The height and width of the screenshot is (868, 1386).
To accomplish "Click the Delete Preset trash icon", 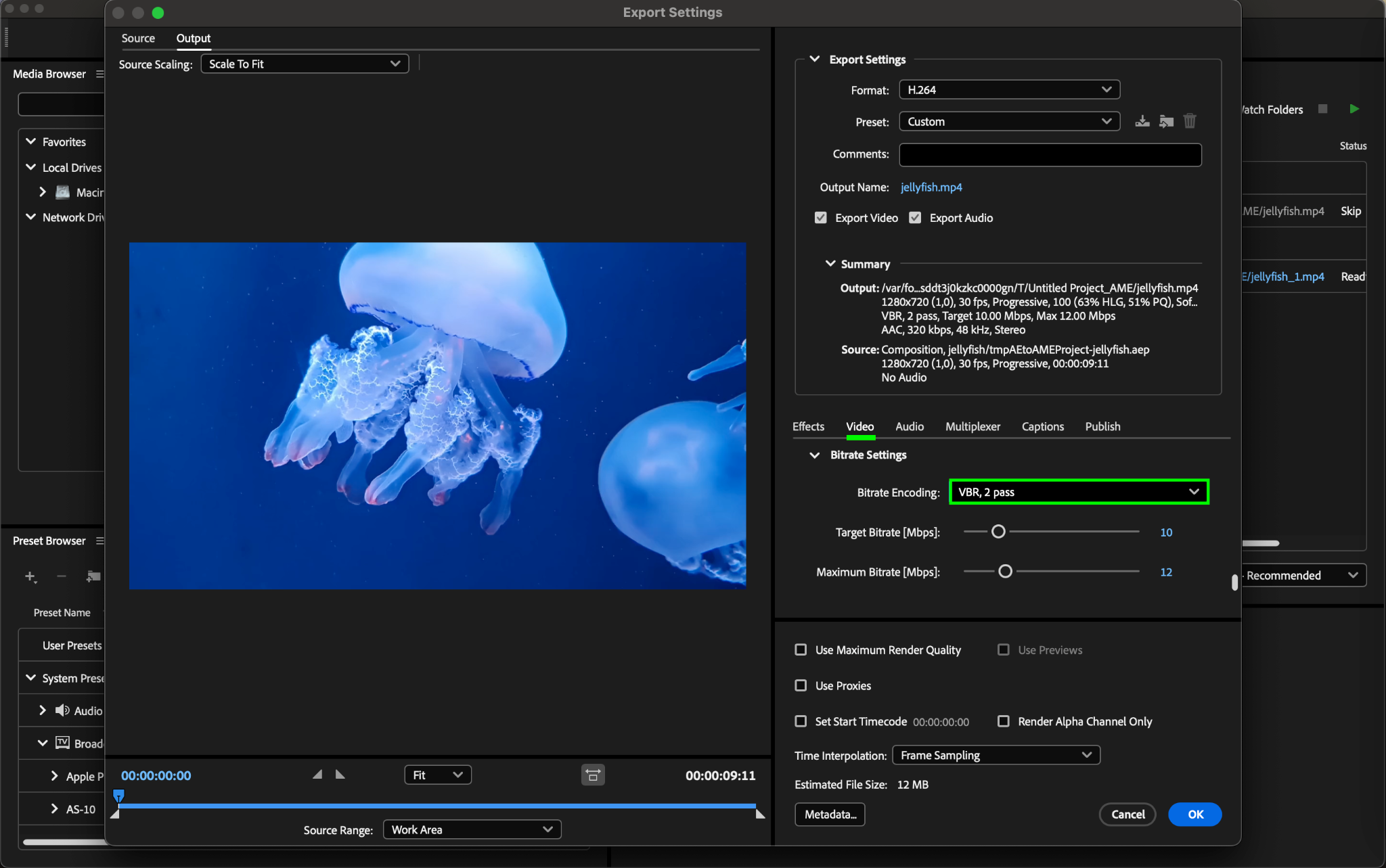I will [x=1190, y=122].
